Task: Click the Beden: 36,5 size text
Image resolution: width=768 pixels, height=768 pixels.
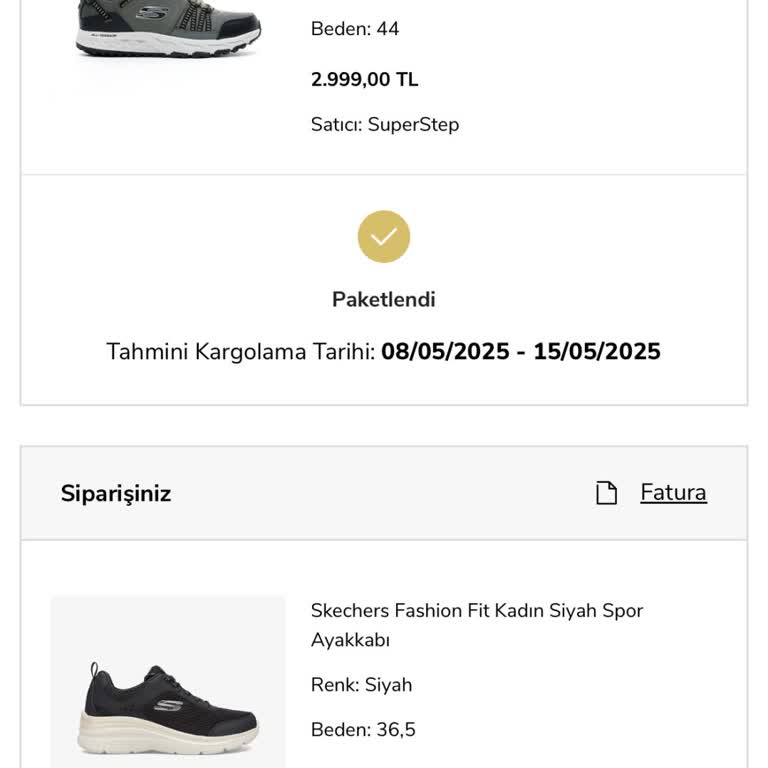Action: click(363, 730)
